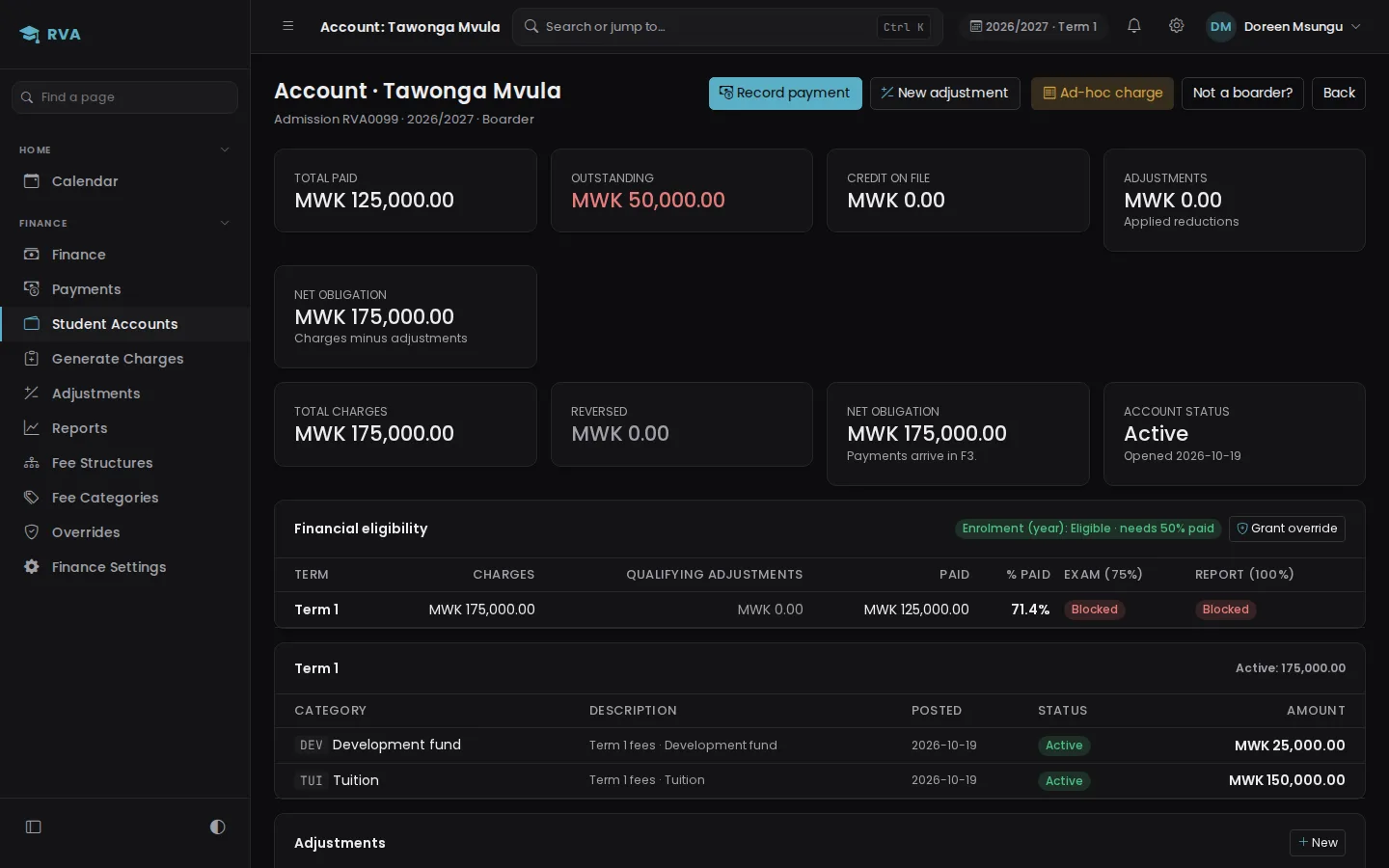Click the Exam (75%) Blocked badge
Viewport: 1389px width, 868px height.
coord(1095,610)
